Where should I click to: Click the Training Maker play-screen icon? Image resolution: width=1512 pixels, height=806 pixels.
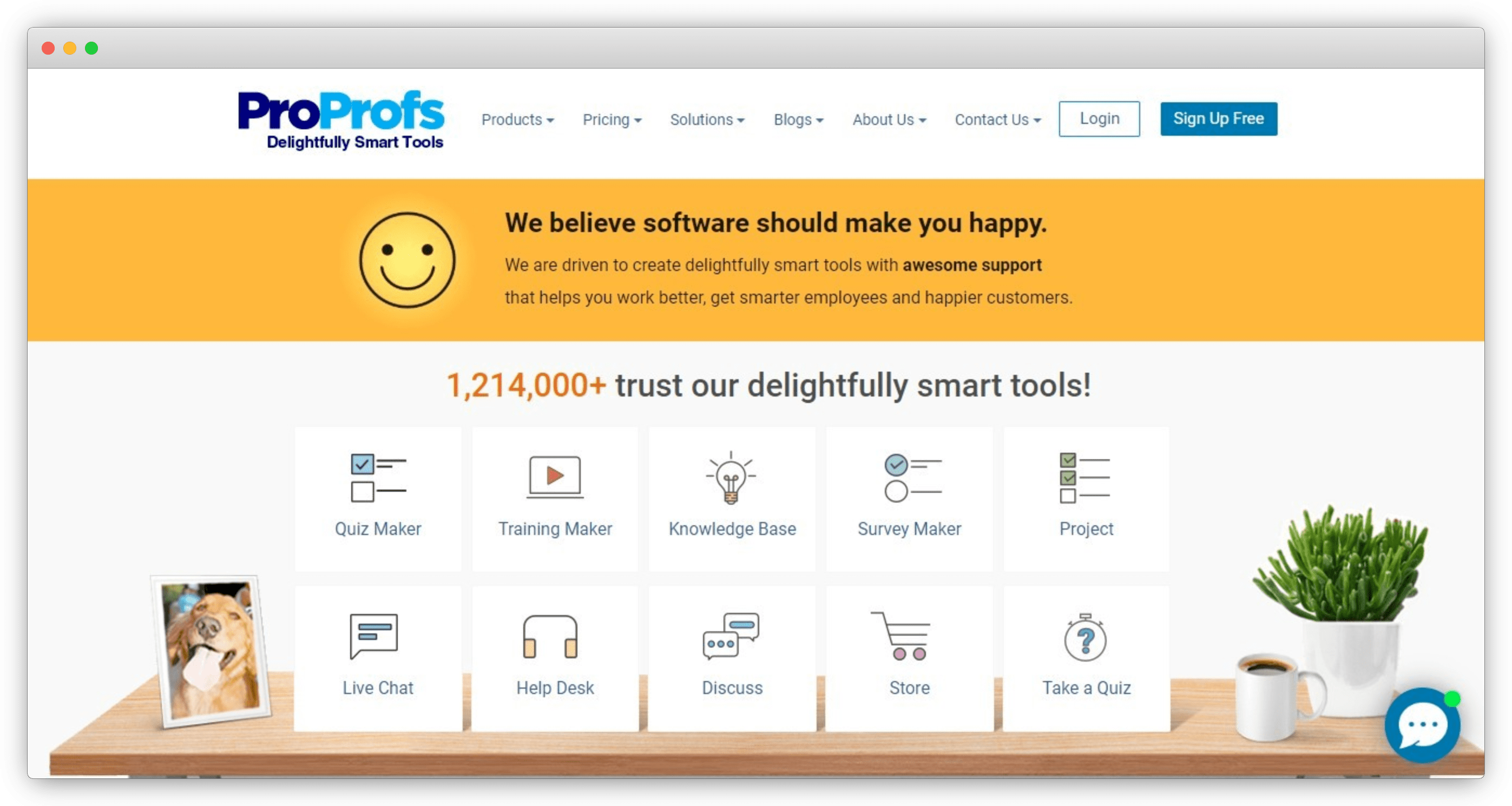tap(555, 477)
